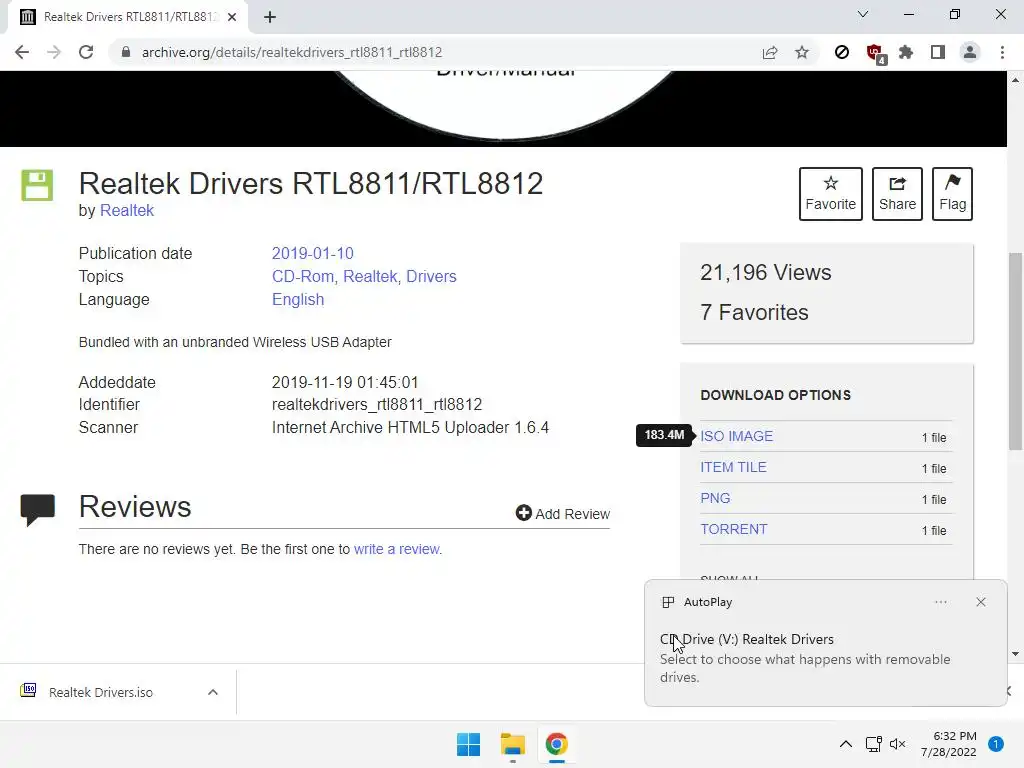Open the search-tabs chevron in the title bar
This screenshot has width=1024, height=768.
tap(863, 14)
